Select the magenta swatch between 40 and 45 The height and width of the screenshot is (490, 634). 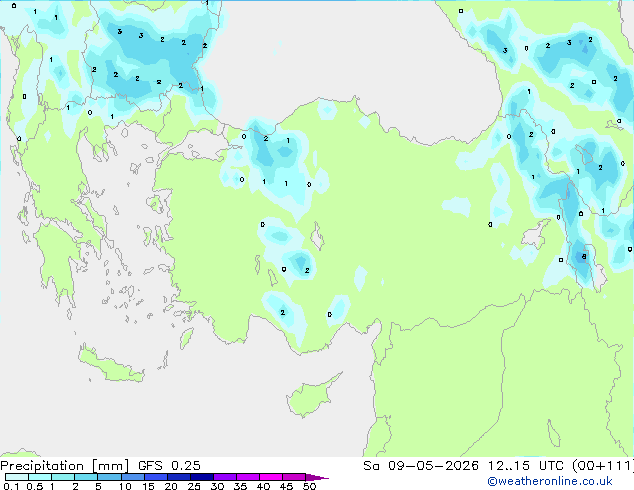point(271,477)
